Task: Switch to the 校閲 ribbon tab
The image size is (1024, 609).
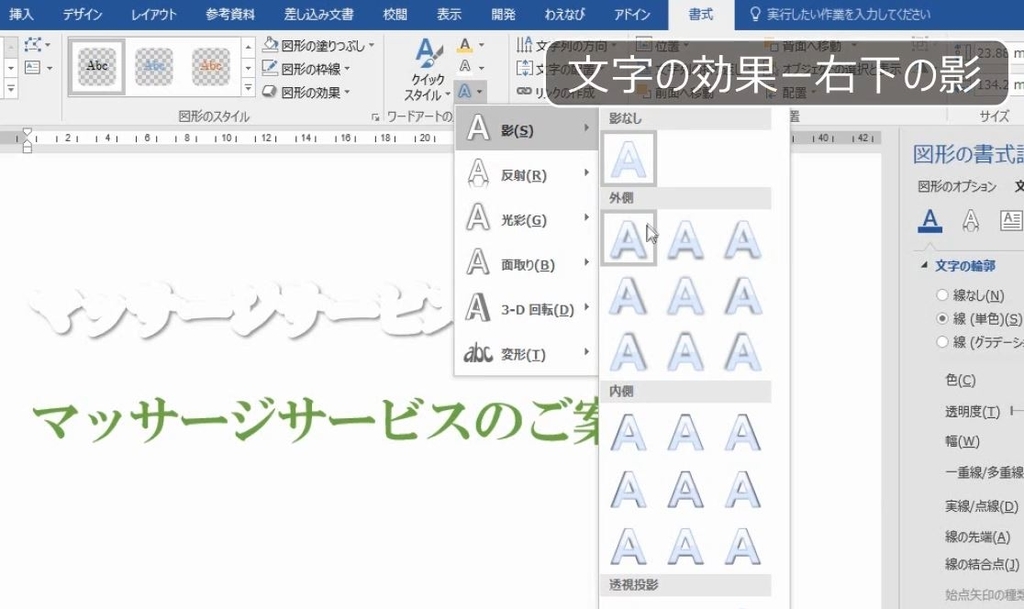Action: pyautogui.click(x=394, y=14)
